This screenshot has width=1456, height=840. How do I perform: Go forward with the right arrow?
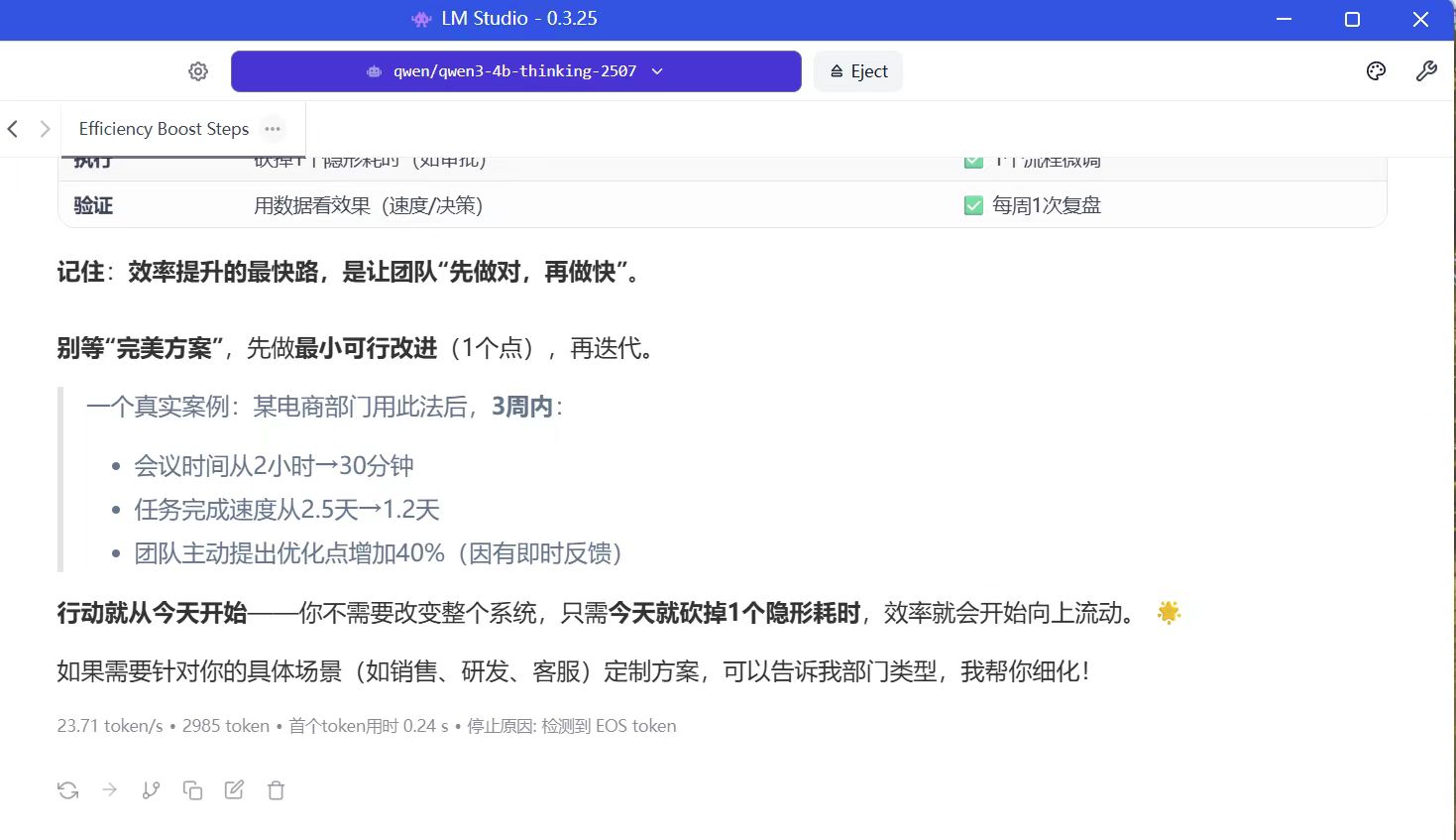(45, 129)
